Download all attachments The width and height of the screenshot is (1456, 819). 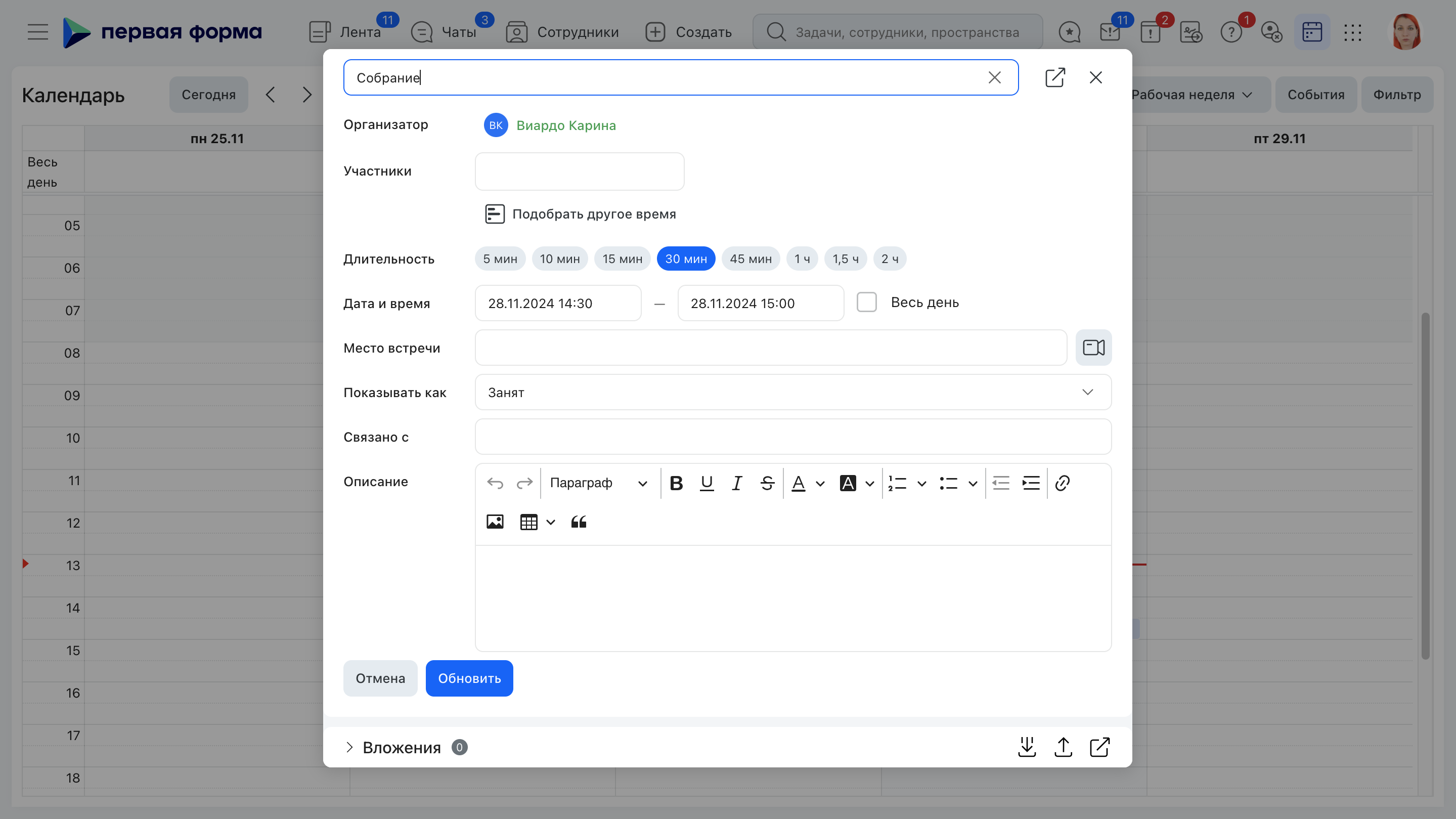click(1027, 747)
